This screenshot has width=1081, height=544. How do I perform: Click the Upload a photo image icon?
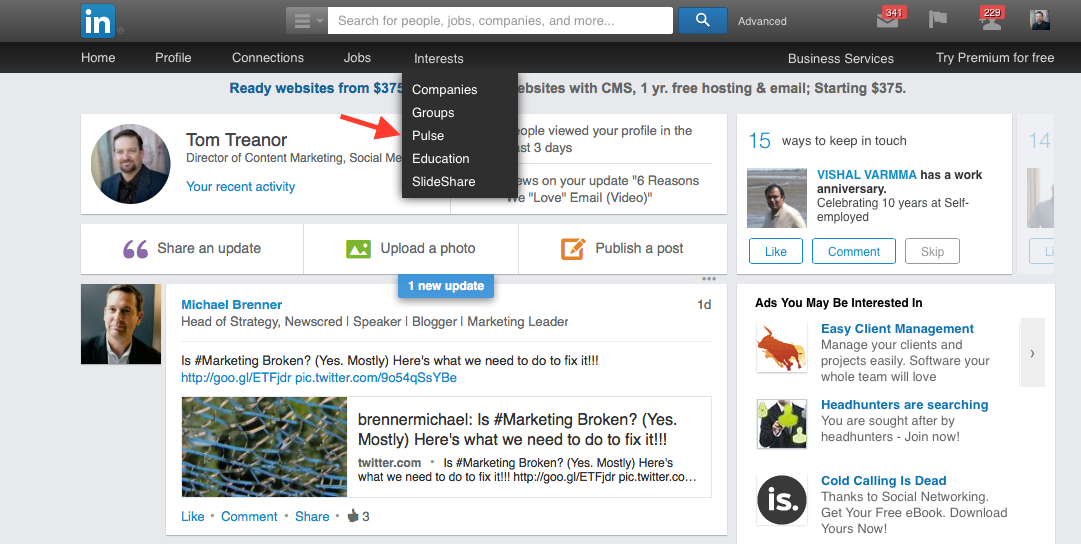coord(358,249)
